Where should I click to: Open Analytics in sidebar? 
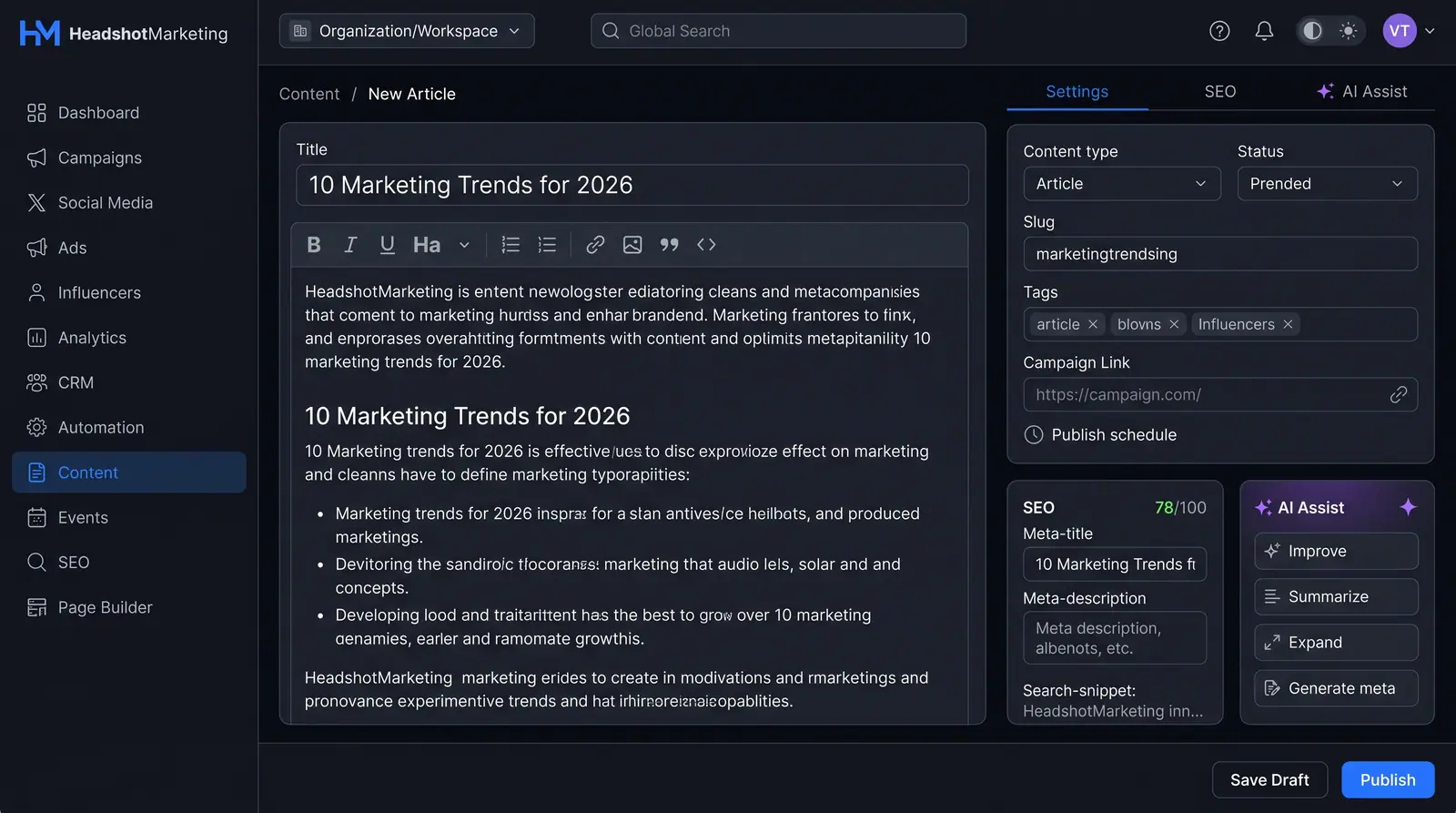[x=129, y=338]
